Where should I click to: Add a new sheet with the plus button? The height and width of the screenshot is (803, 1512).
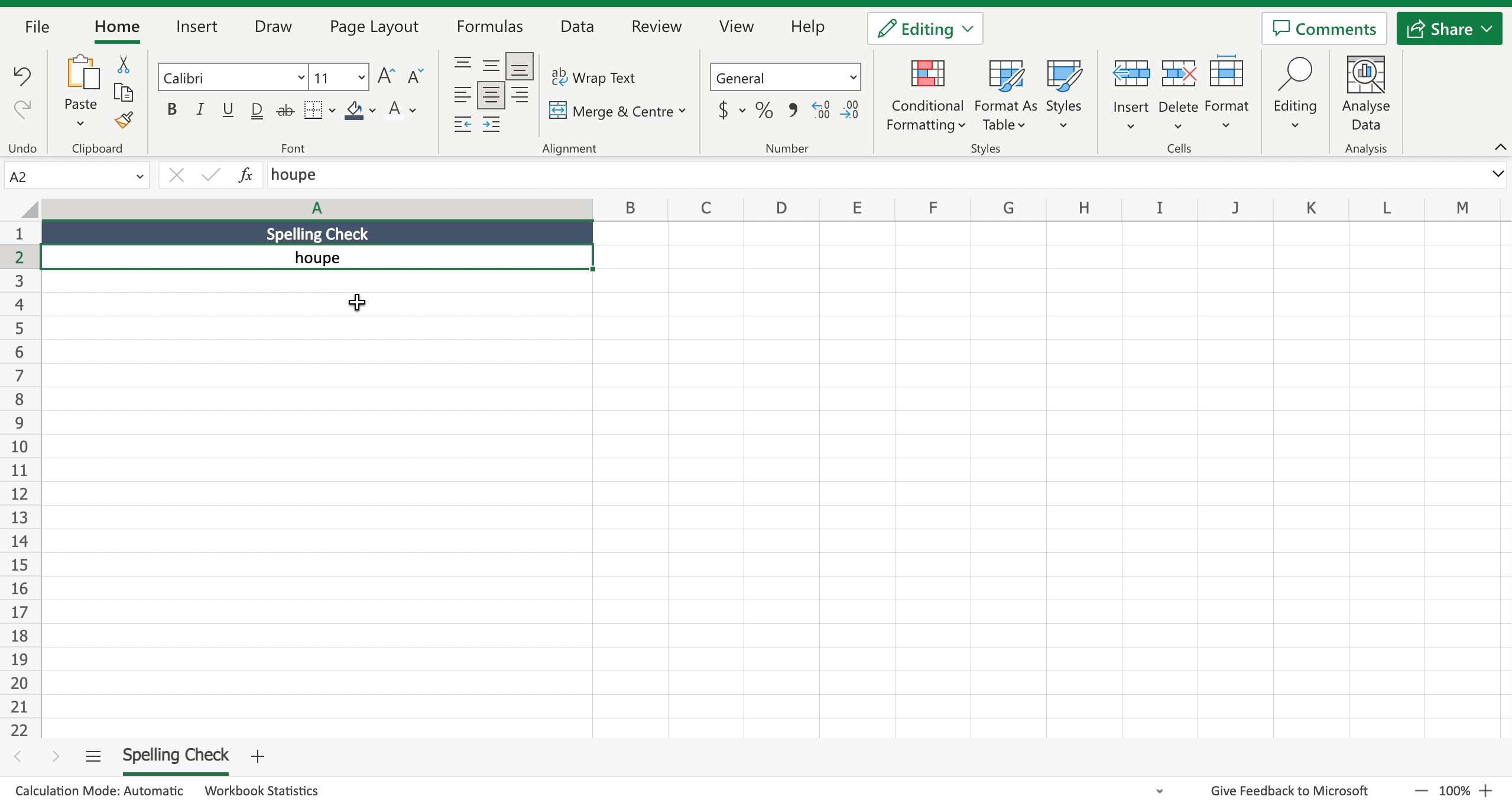coord(257,755)
